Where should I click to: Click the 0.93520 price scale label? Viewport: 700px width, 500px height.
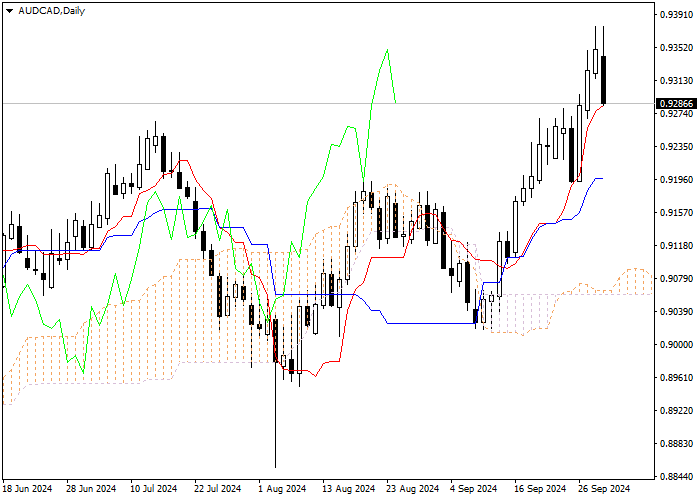(x=677, y=48)
